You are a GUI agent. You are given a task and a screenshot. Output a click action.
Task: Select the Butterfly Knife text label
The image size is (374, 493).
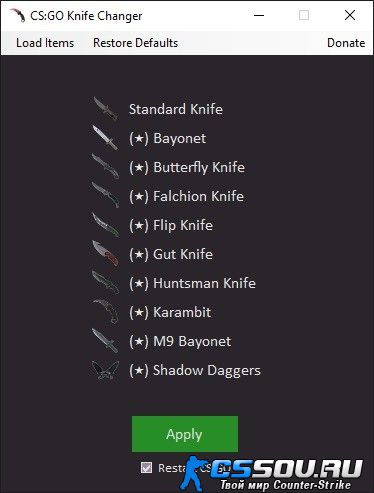point(199,167)
